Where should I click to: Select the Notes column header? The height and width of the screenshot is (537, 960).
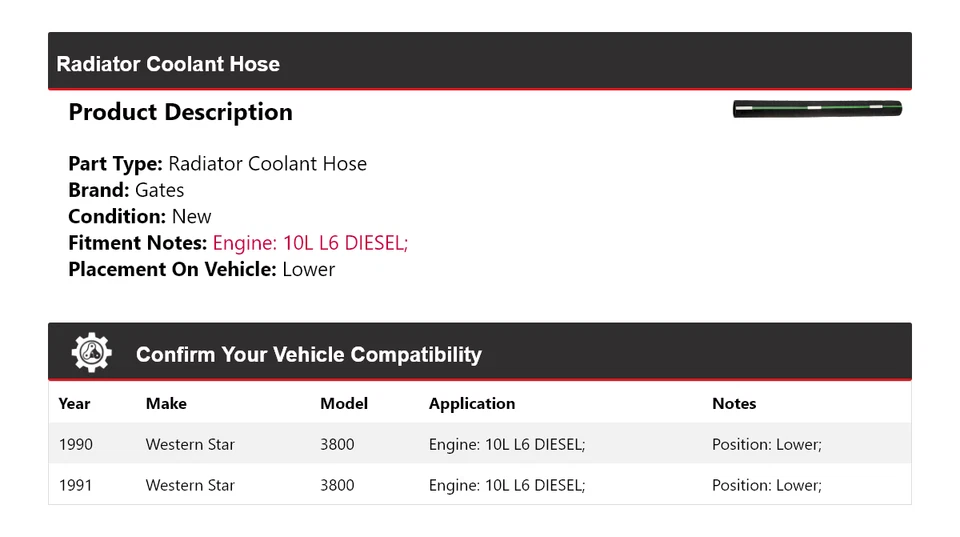(734, 404)
